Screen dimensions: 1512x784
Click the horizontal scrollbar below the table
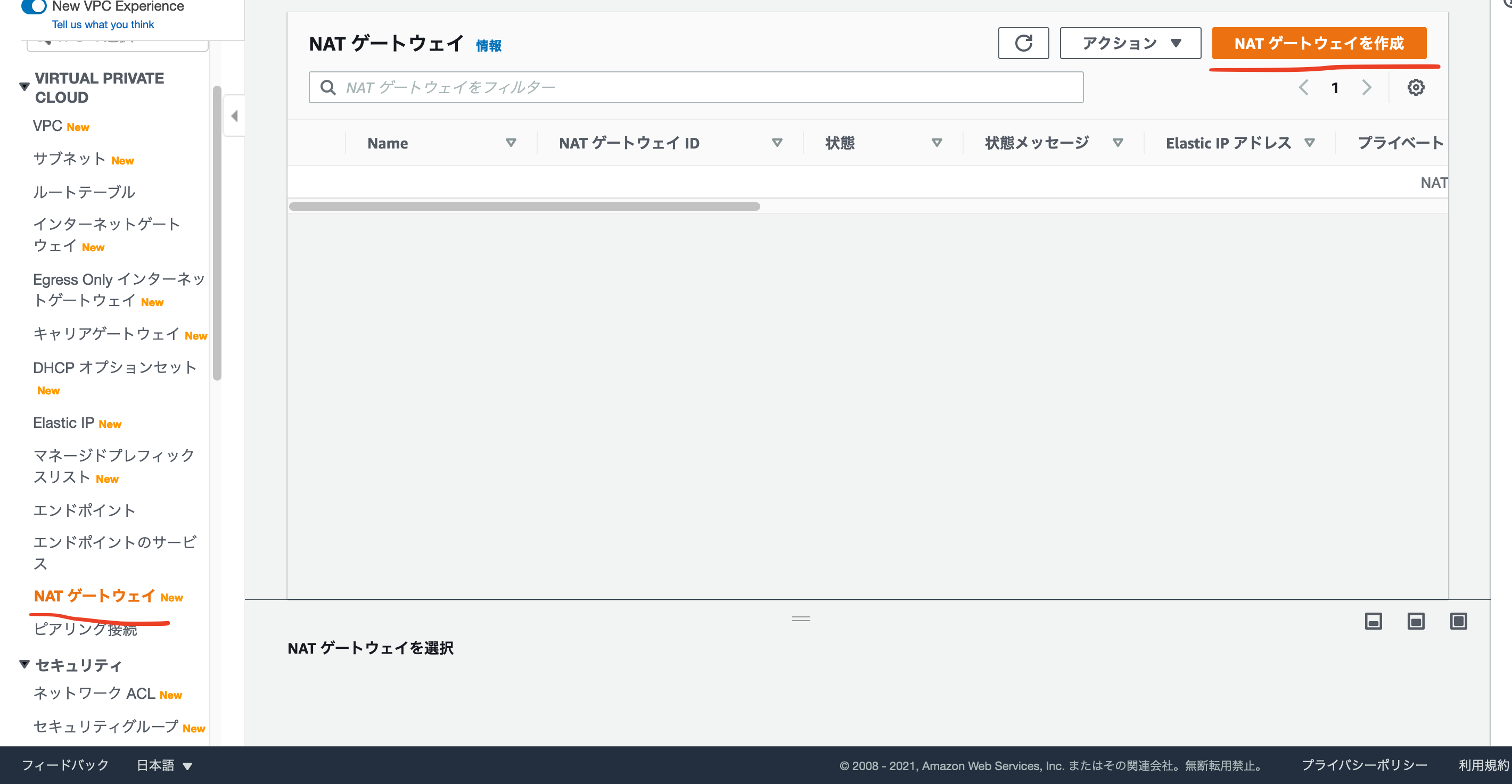525,207
